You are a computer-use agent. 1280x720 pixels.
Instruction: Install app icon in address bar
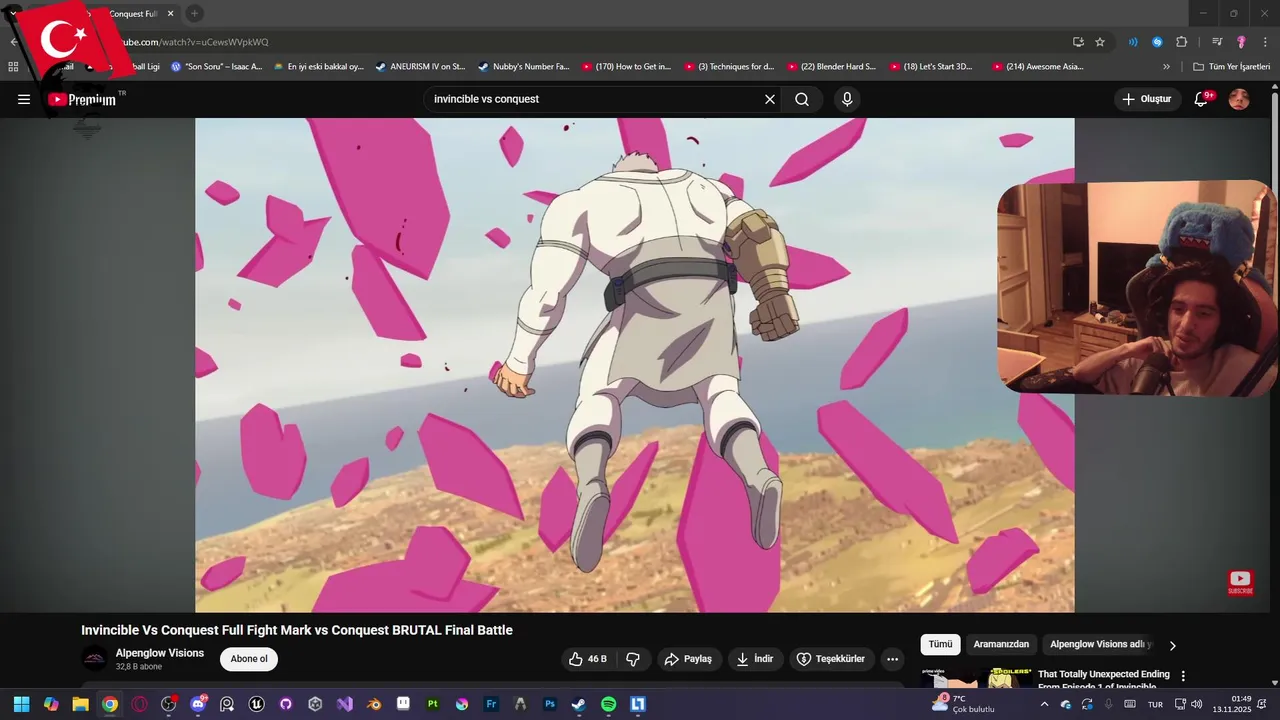coord(1078,42)
